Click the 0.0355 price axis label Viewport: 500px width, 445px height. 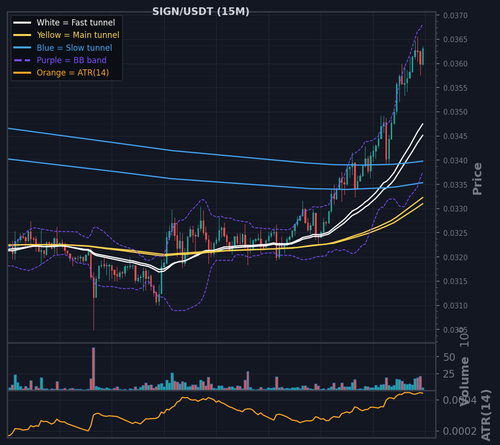coord(455,88)
